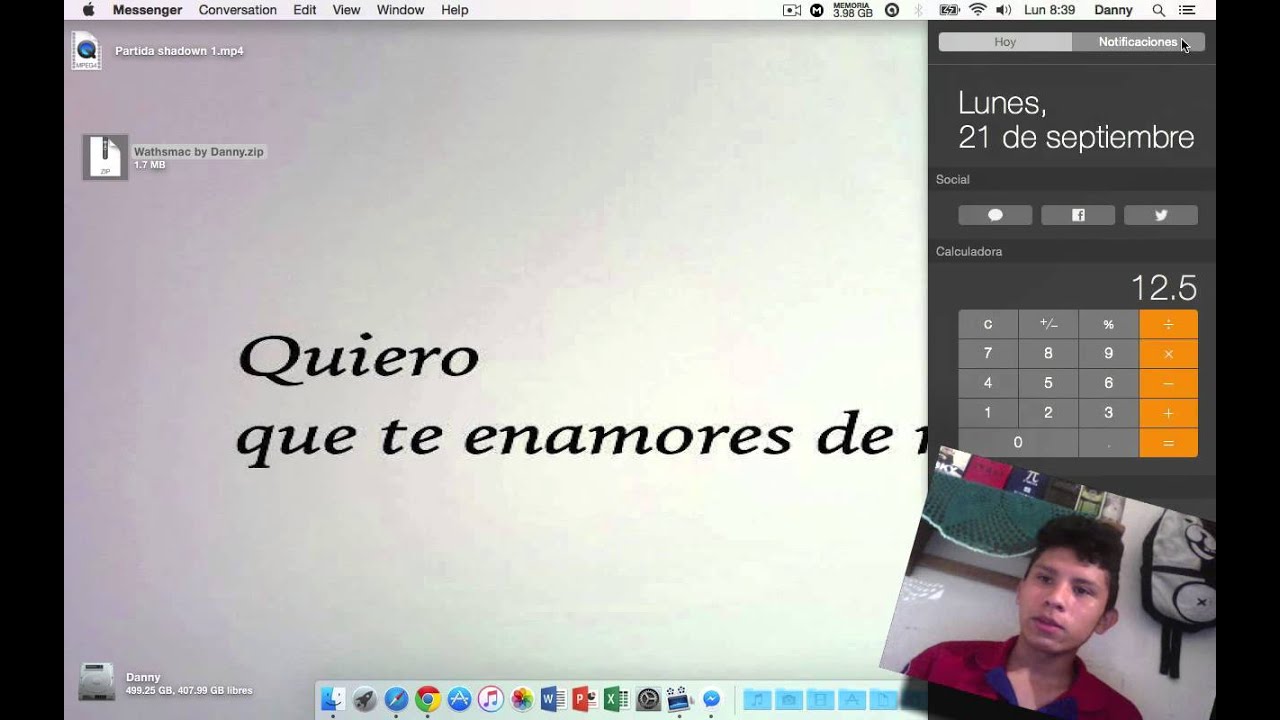The width and height of the screenshot is (1280, 720).
Task: Click calculator digit 7
Action: tap(988, 353)
